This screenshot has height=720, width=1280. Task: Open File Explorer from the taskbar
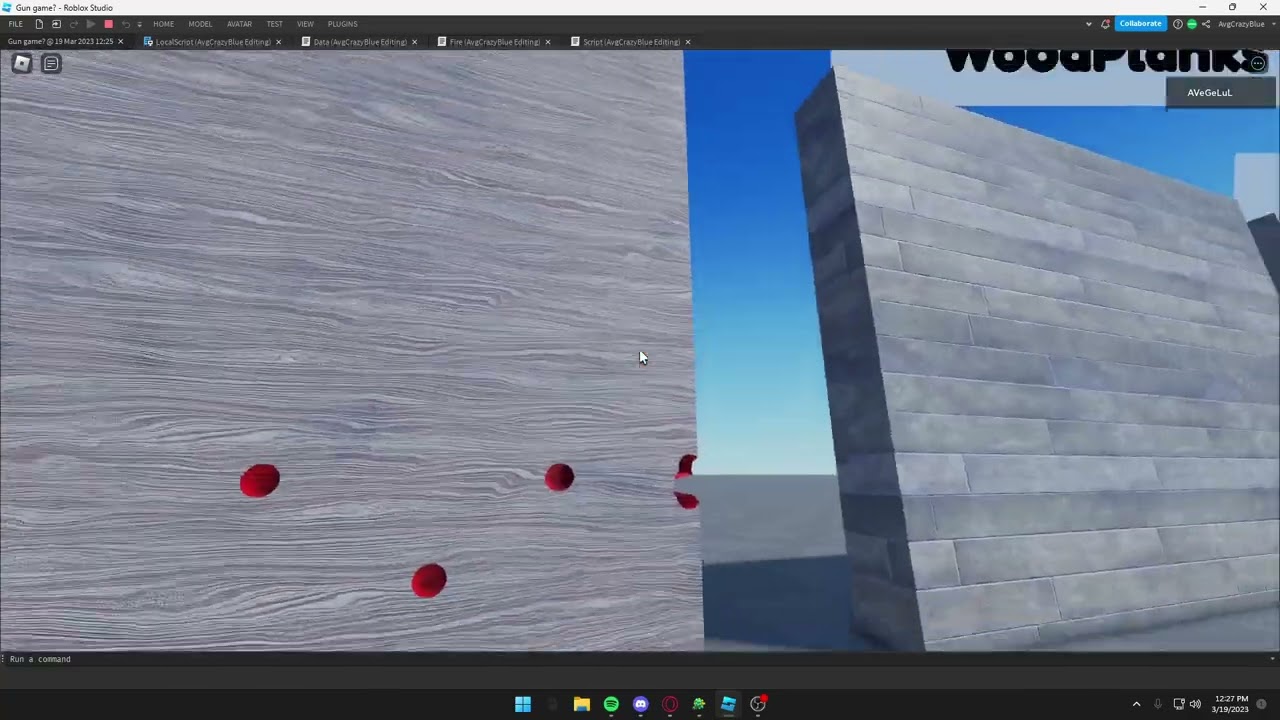[x=582, y=704]
